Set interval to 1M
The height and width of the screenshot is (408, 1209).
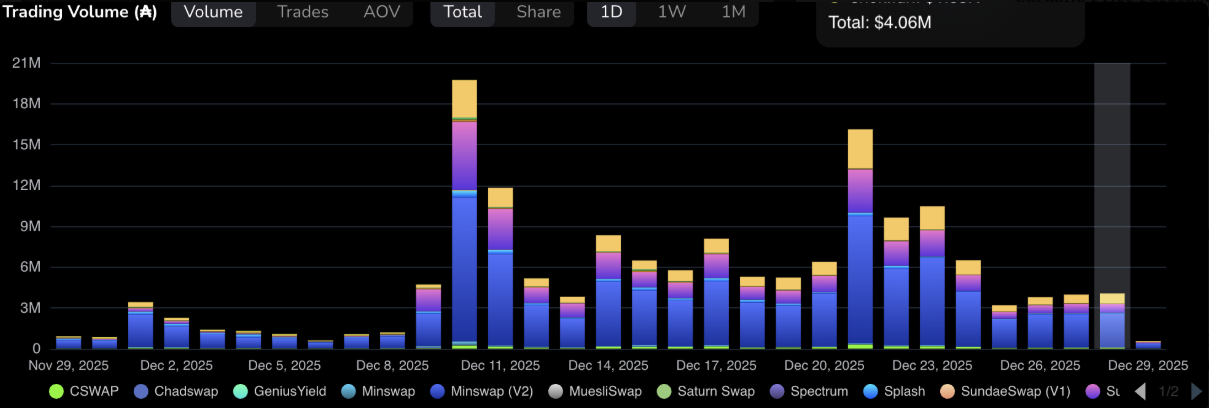click(734, 13)
